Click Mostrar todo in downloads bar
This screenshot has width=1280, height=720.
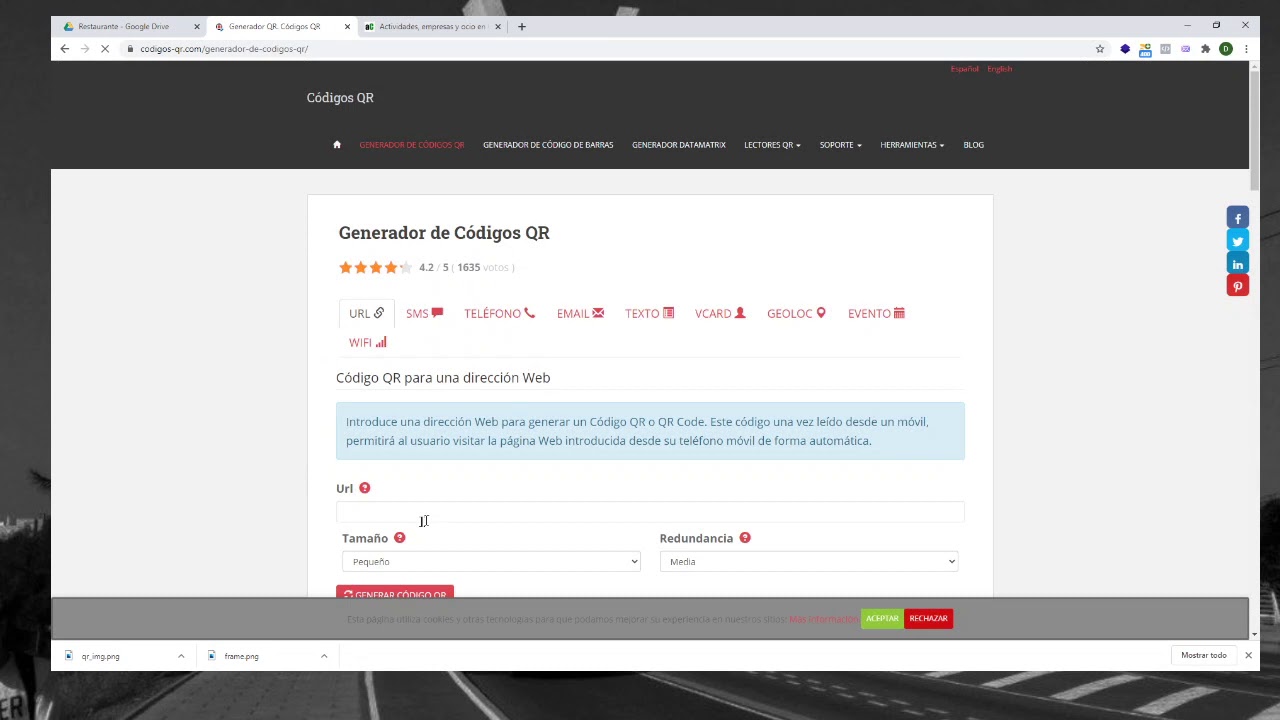point(1204,656)
